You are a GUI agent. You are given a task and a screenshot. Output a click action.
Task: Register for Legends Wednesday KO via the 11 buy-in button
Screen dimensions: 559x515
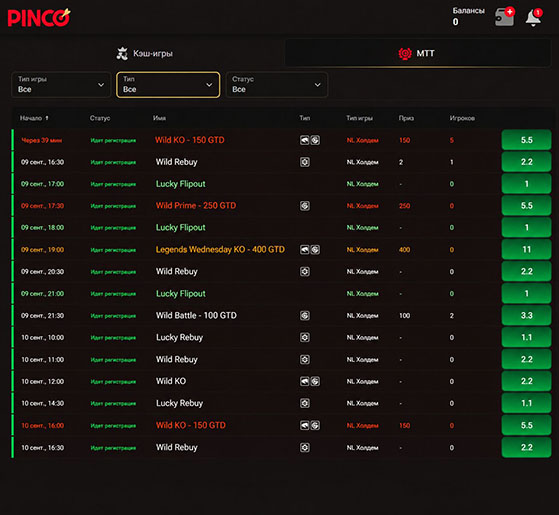tap(527, 249)
